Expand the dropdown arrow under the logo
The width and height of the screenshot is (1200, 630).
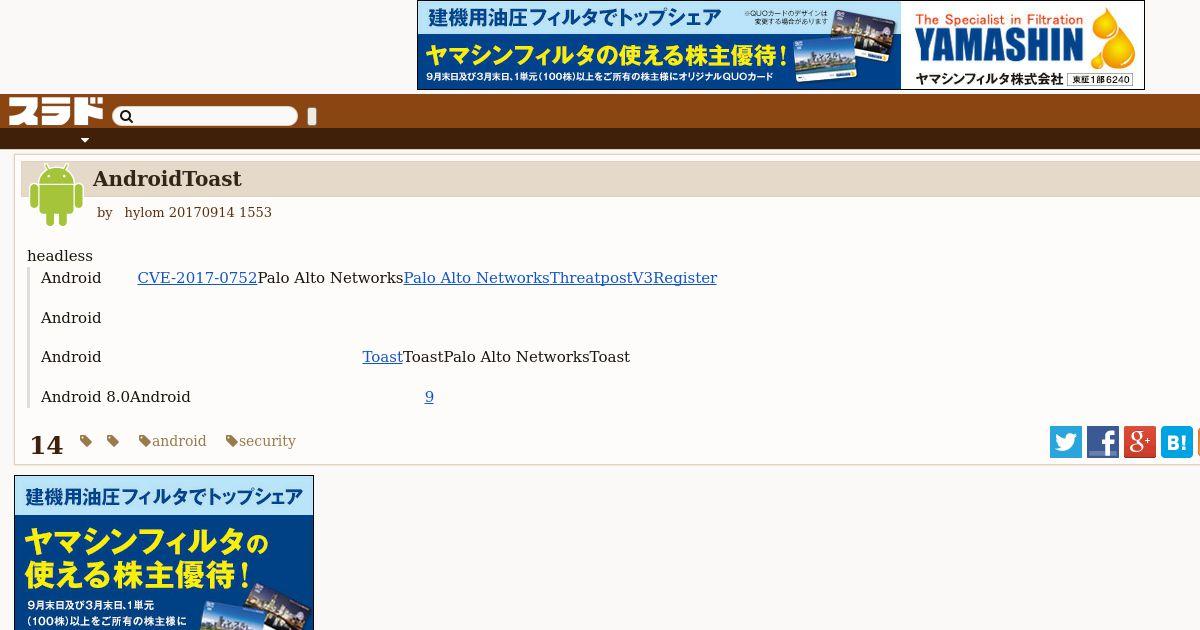coord(85,140)
